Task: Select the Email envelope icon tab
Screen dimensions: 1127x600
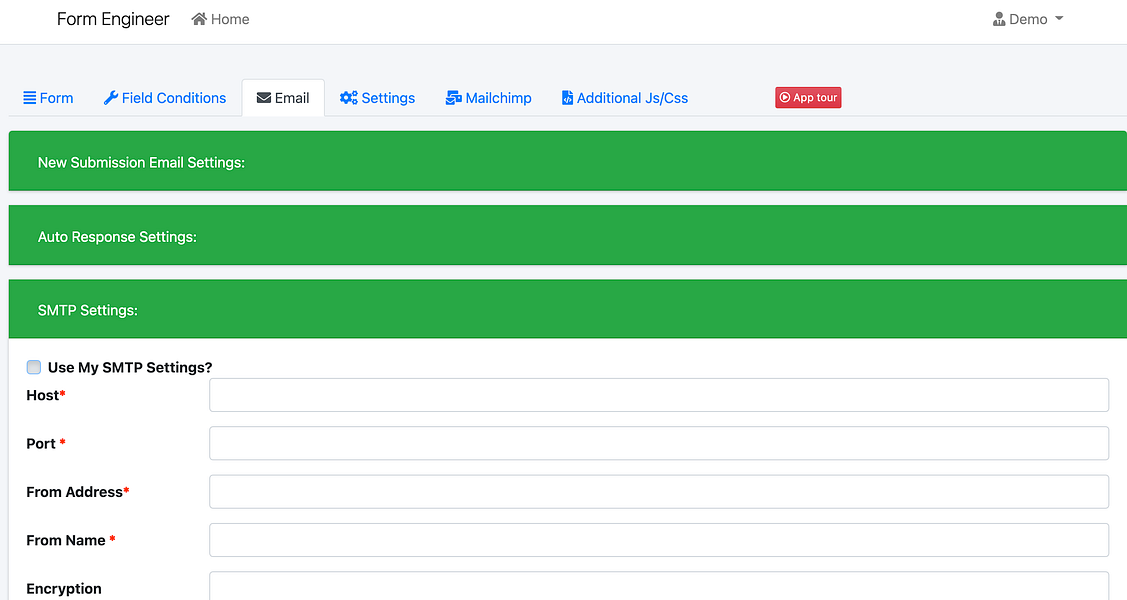Action: 262,97
